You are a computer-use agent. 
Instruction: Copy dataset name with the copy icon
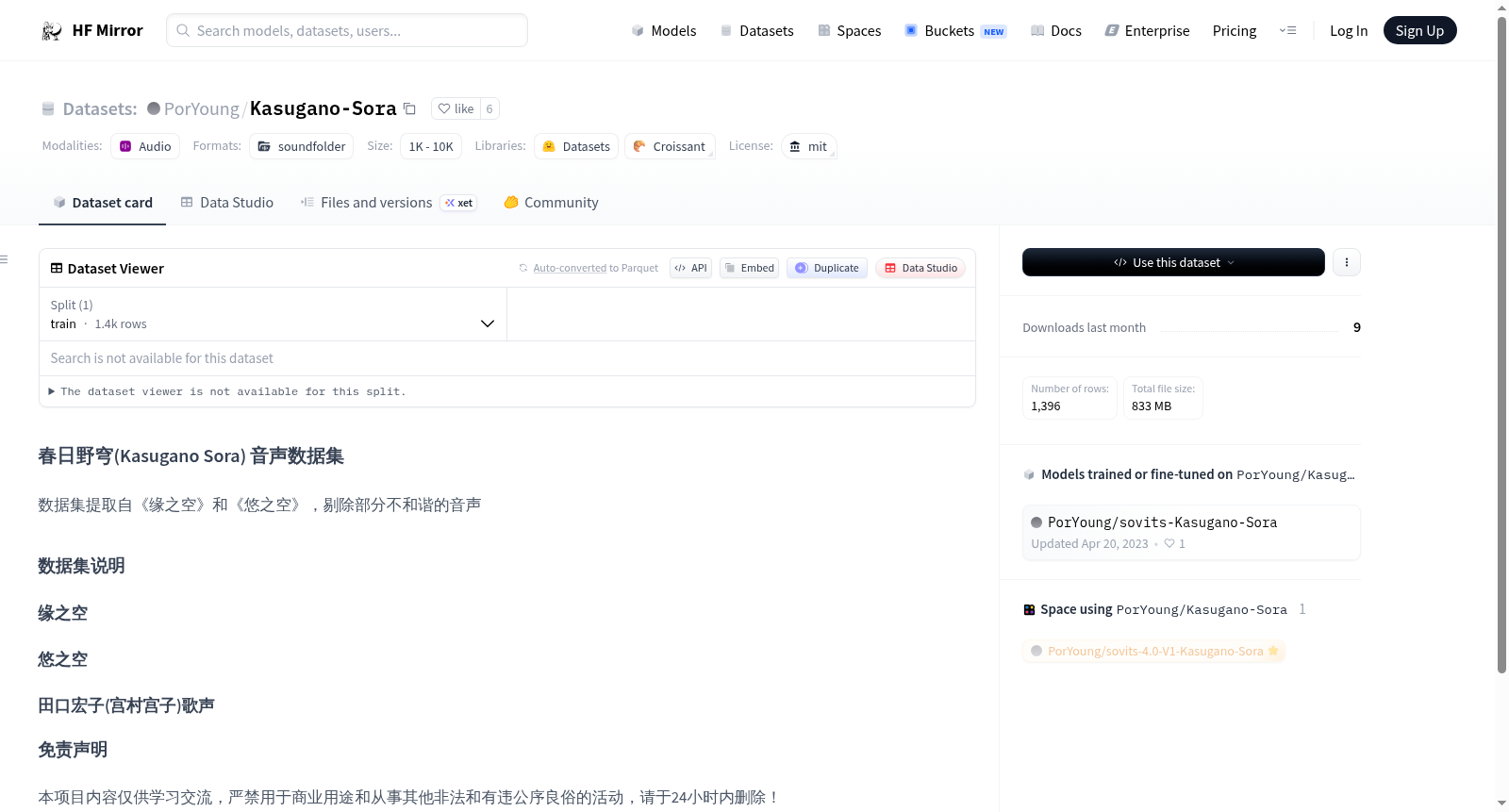(409, 108)
